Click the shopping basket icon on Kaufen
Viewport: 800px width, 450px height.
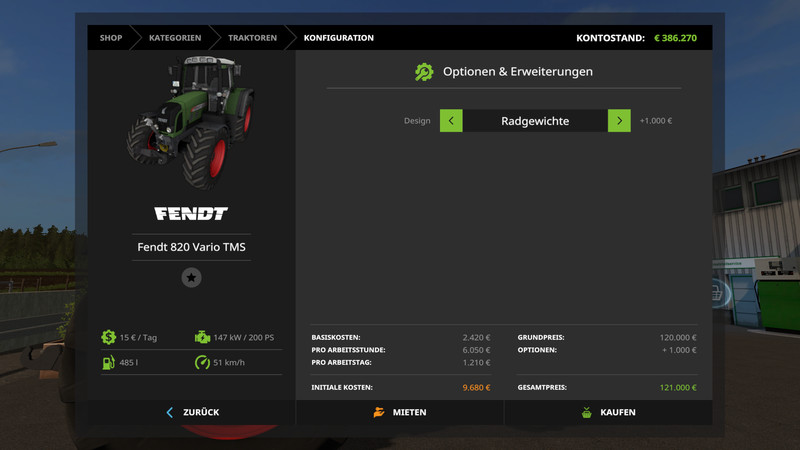tap(587, 412)
